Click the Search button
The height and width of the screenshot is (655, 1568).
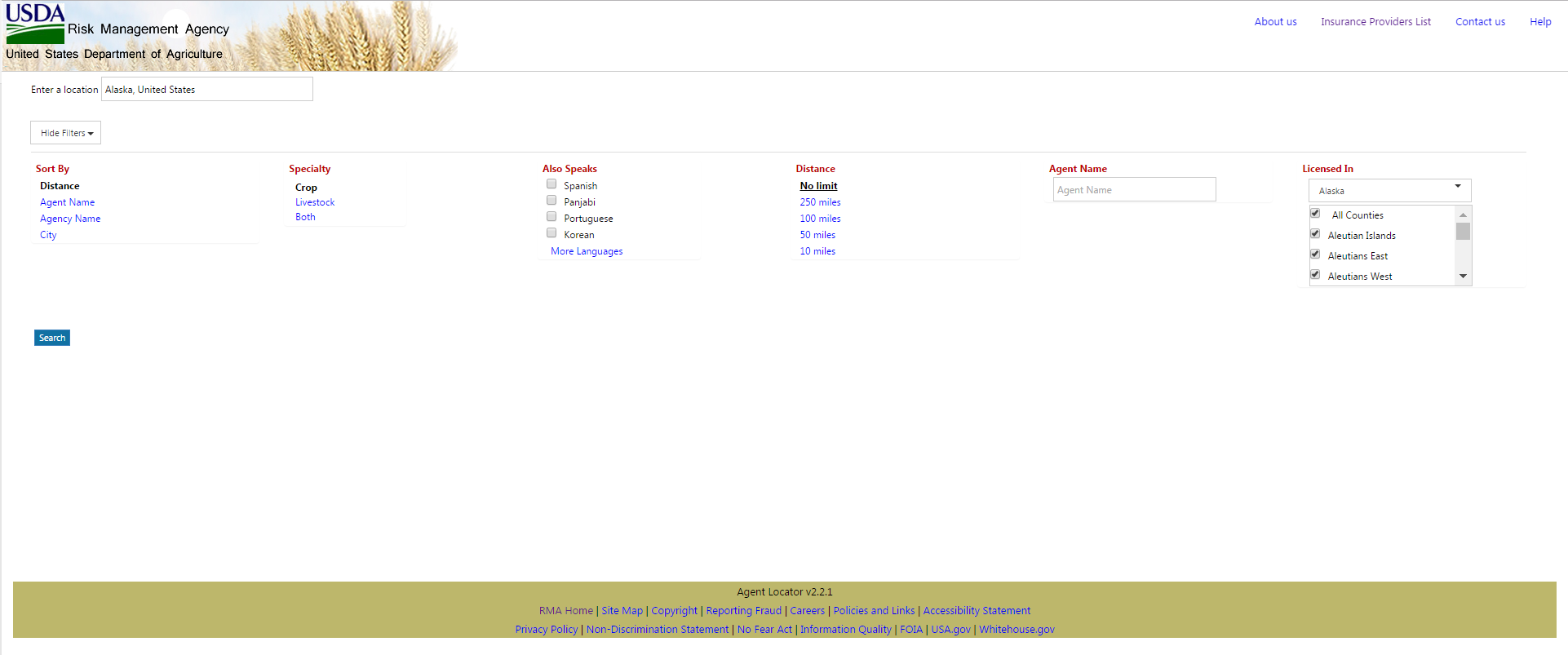pyautogui.click(x=52, y=338)
